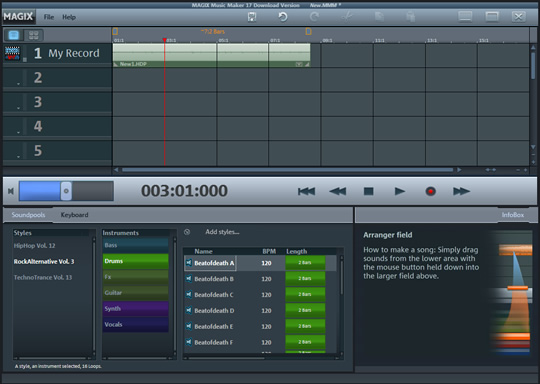Screen dimensions: 540x384
Task: Switch to the Keyboard tab
Action: [74, 215]
